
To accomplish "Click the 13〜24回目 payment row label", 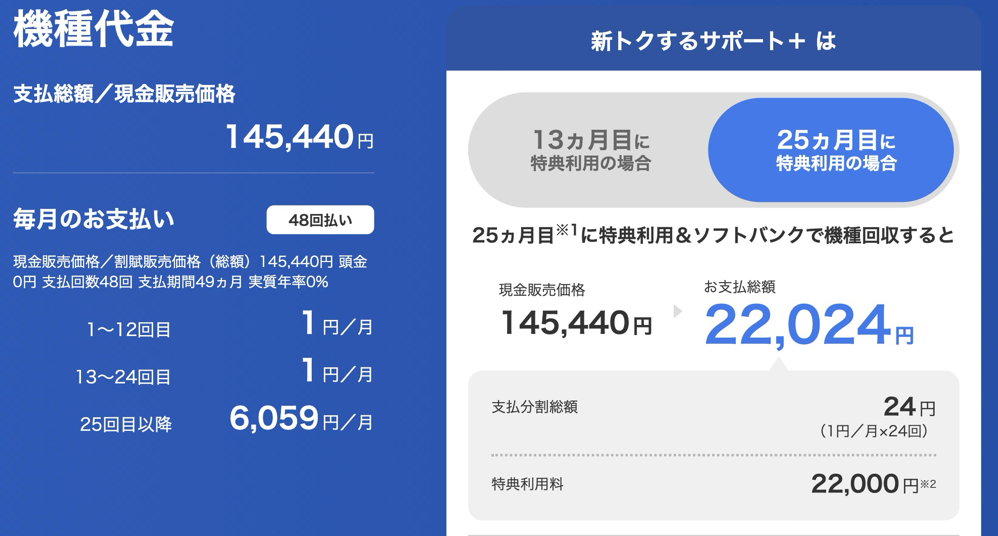I will tap(123, 377).
